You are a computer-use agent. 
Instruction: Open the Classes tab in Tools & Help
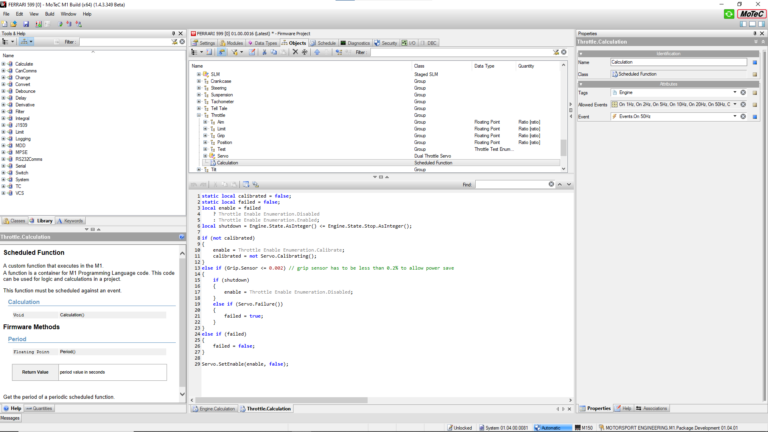[15, 221]
